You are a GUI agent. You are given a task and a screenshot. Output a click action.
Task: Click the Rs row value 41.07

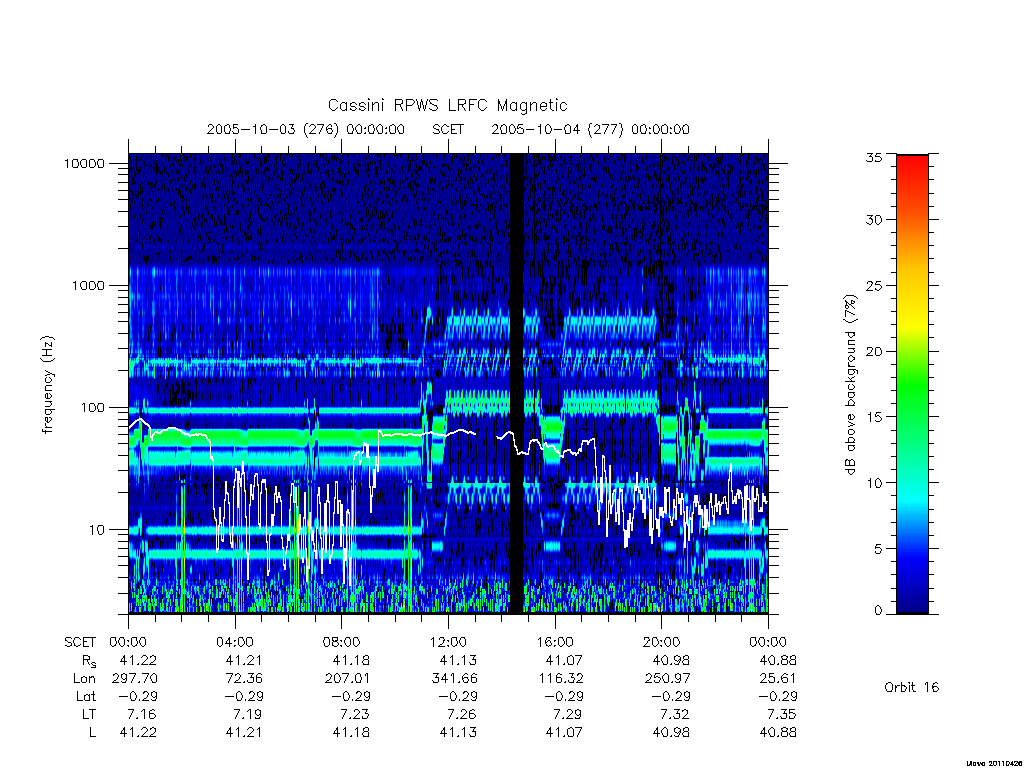(x=564, y=661)
